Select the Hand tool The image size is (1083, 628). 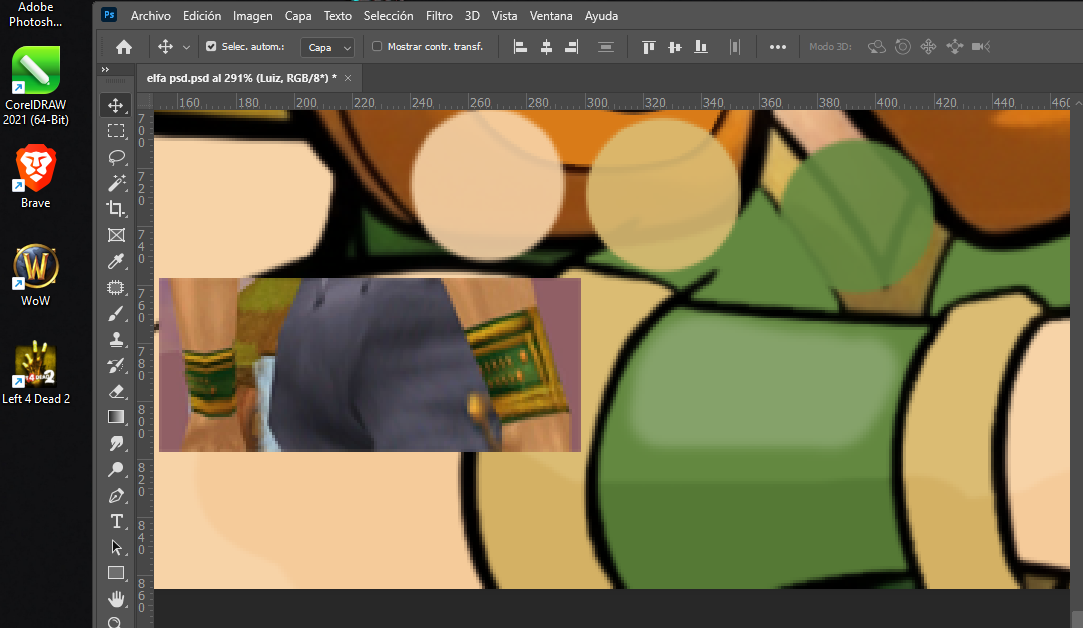pos(116,599)
